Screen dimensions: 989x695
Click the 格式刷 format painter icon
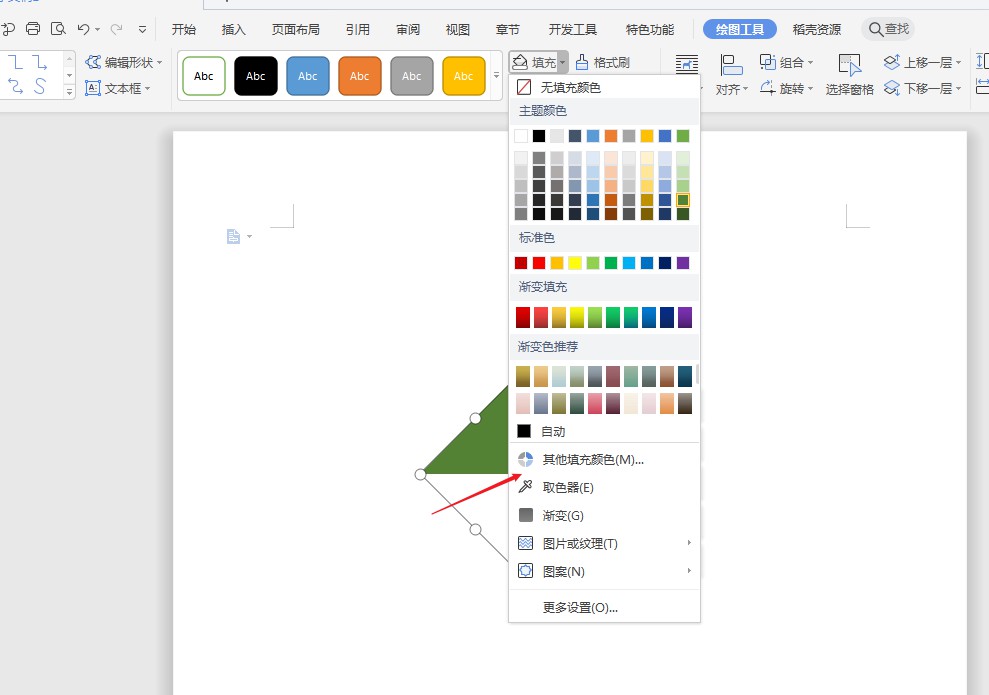point(603,63)
